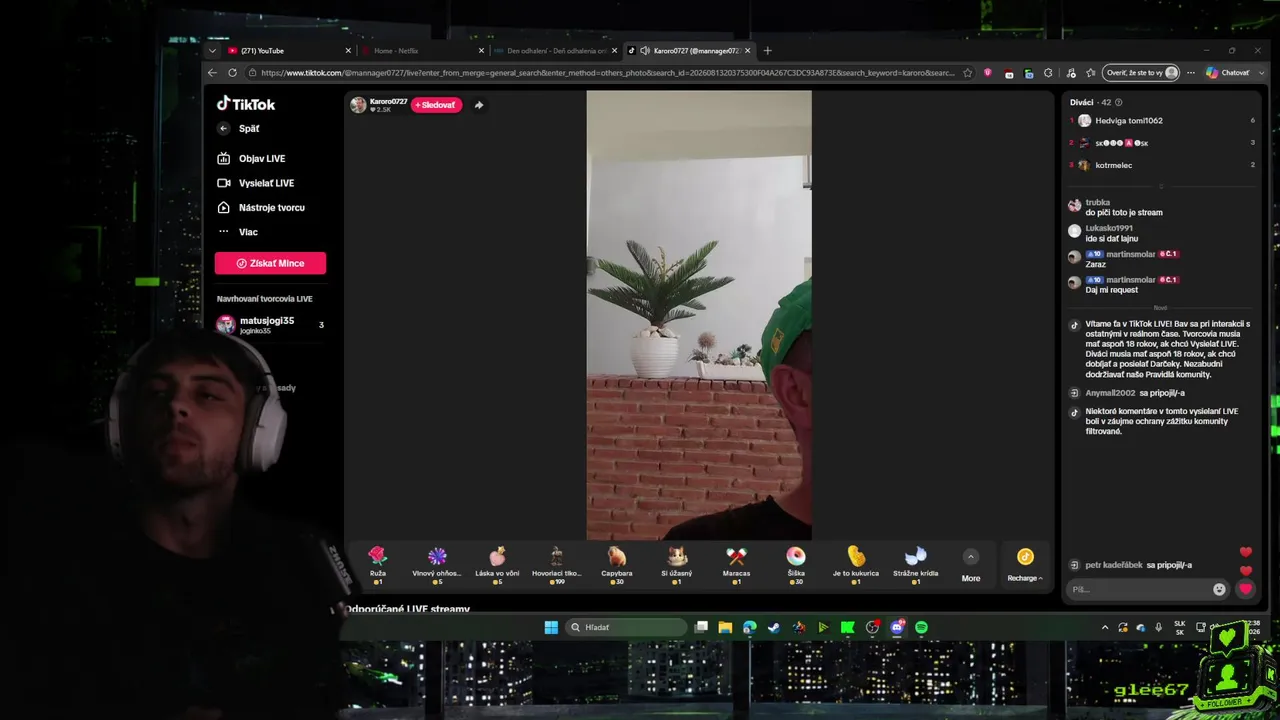Send Si úžasný gift
This screenshot has width=1280, height=720.
pyautogui.click(x=677, y=565)
